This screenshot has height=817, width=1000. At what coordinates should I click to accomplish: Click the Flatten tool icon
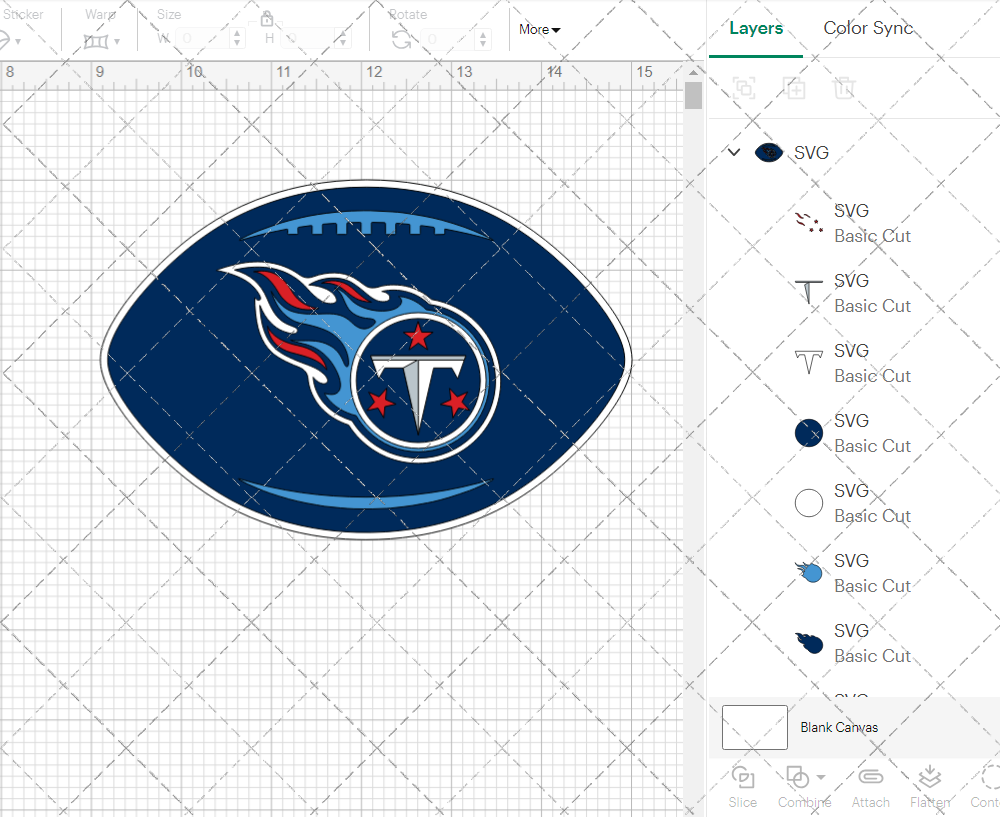coord(930,777)
